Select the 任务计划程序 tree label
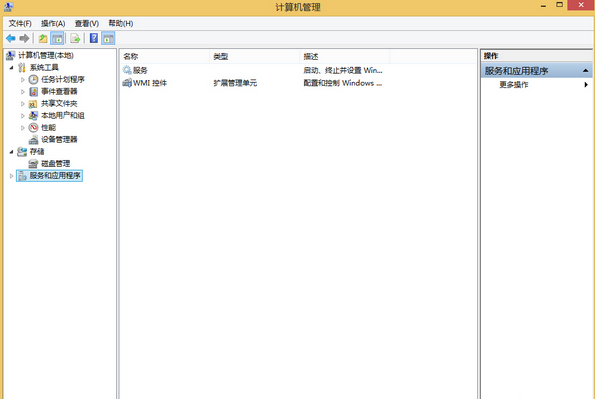This screenshot has height=399, width=595. coord(63,79)
